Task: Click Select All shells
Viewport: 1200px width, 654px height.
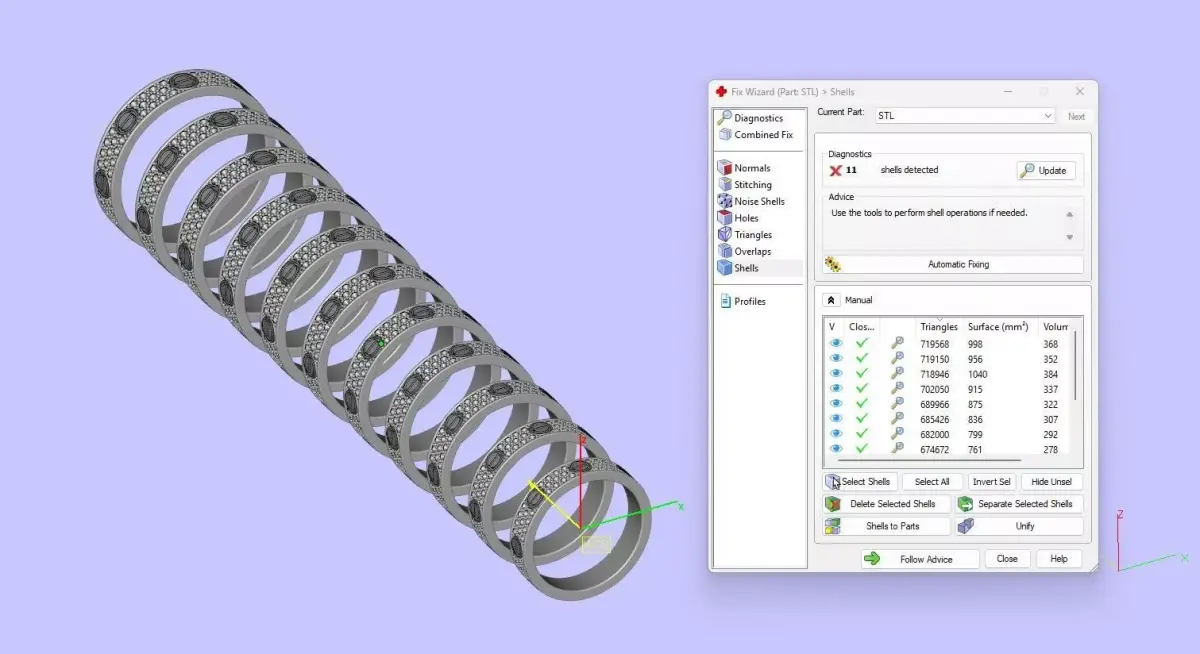Action: coord(932,482)
